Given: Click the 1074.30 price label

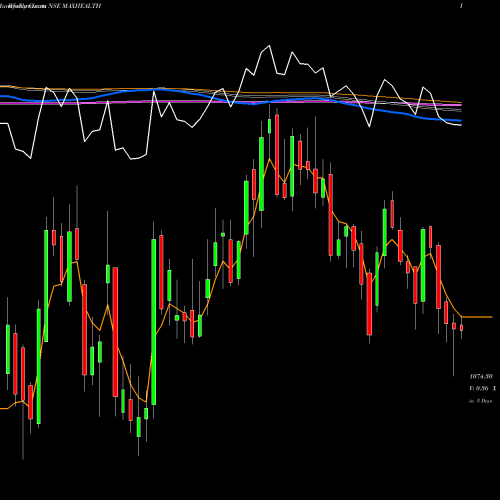Looking at the screenshot, I should click(x=481, y=376).
